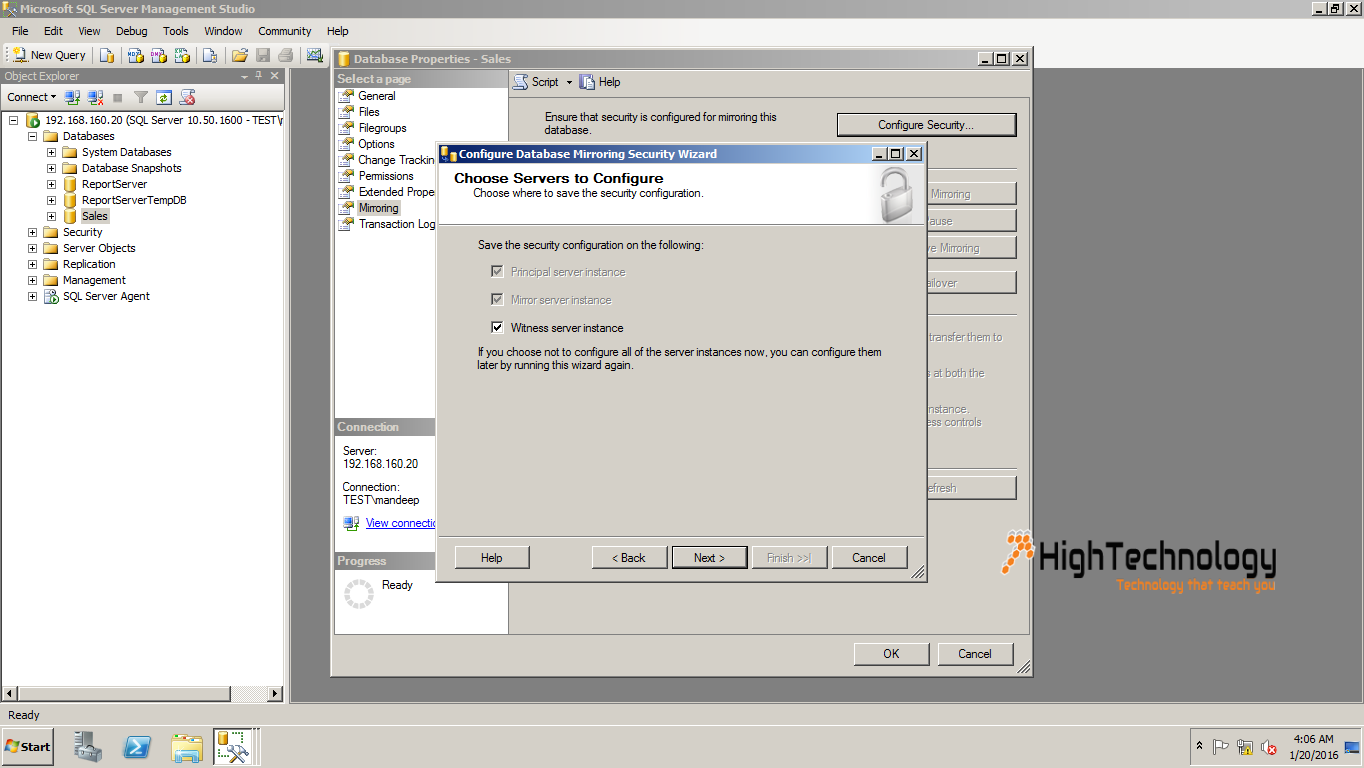Click Connect Object Explorer icon

[73, 97]
